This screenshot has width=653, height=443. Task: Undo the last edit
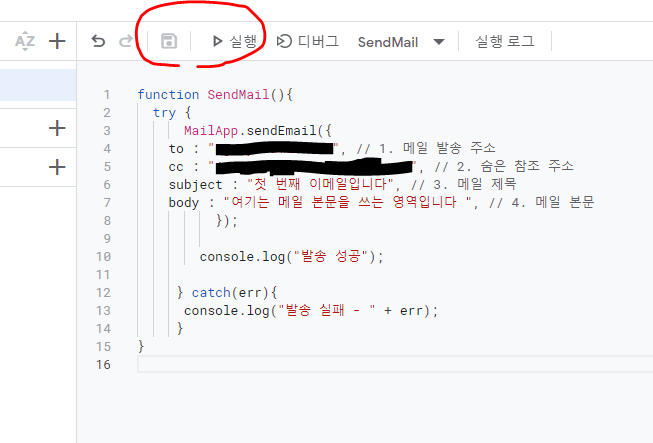(x=98, y=41)
